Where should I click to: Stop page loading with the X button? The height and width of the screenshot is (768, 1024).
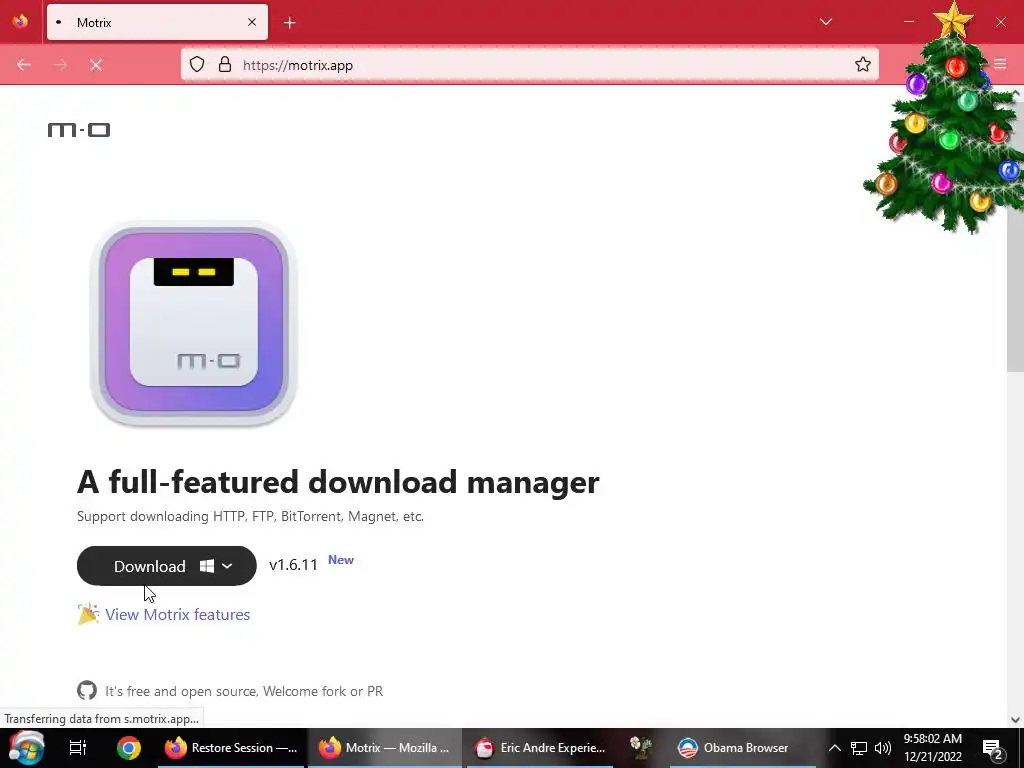point(96,65)
